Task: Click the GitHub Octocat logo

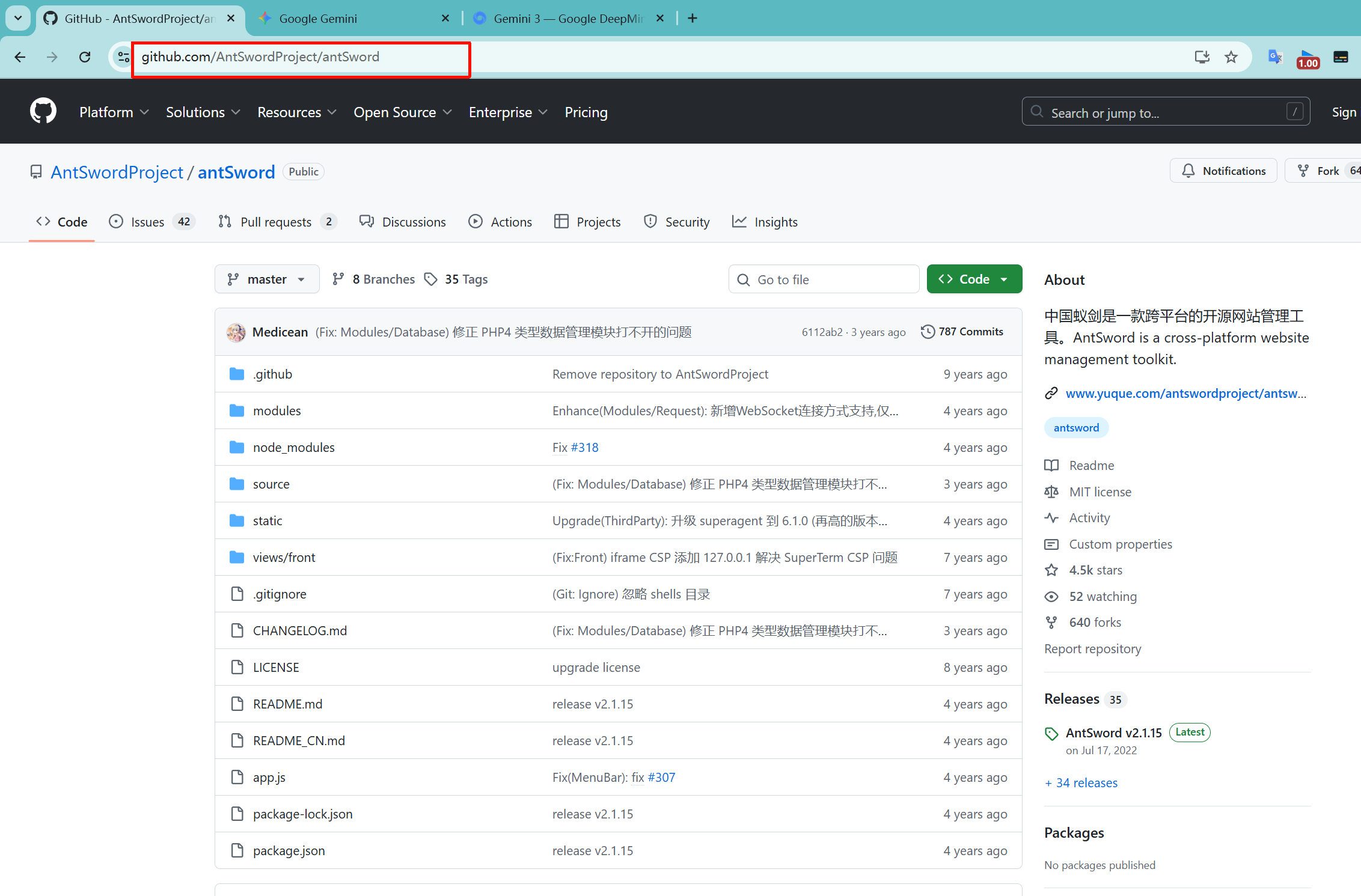Action: (x=43, y=112)
